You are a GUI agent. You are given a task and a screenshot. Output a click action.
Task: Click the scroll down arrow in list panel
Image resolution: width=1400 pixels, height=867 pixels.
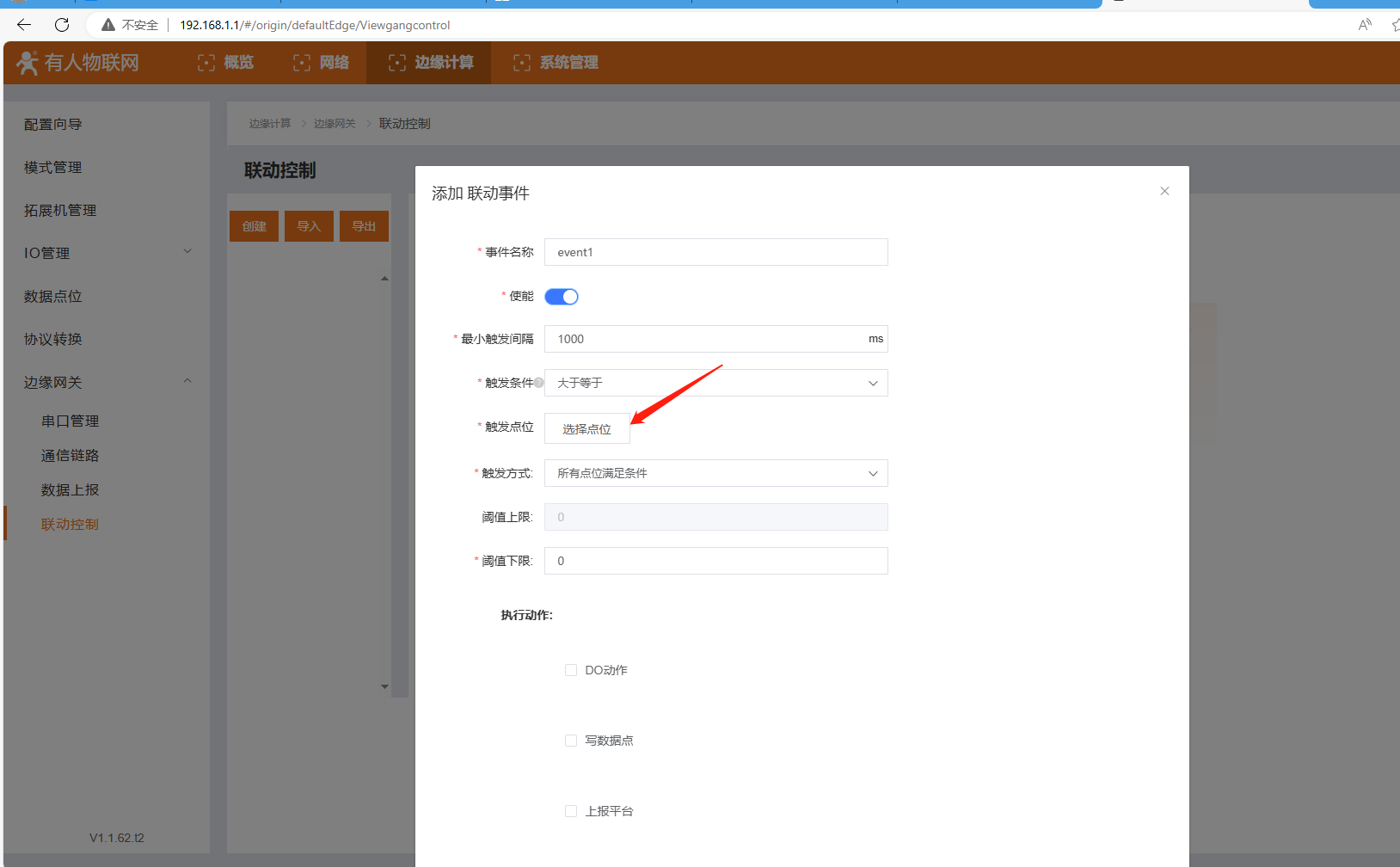[x=384, y=686]
